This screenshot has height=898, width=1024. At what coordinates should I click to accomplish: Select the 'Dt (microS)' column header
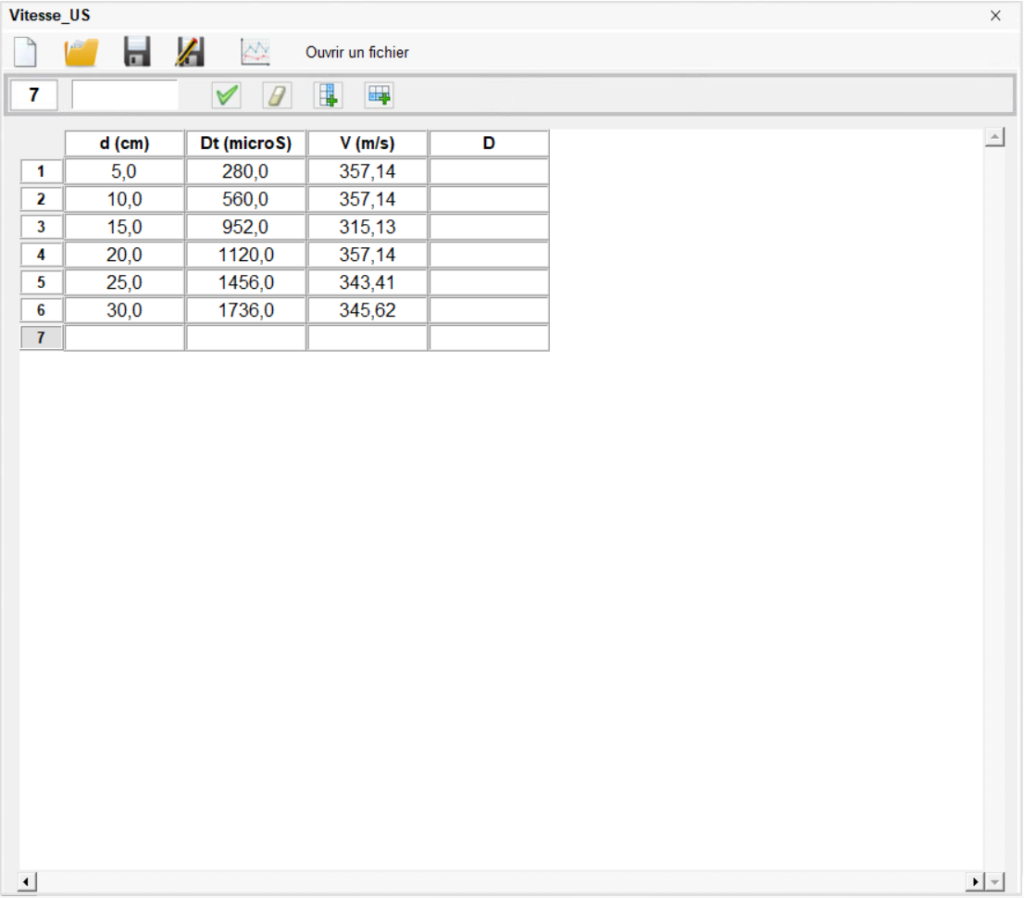click(245, 144)
